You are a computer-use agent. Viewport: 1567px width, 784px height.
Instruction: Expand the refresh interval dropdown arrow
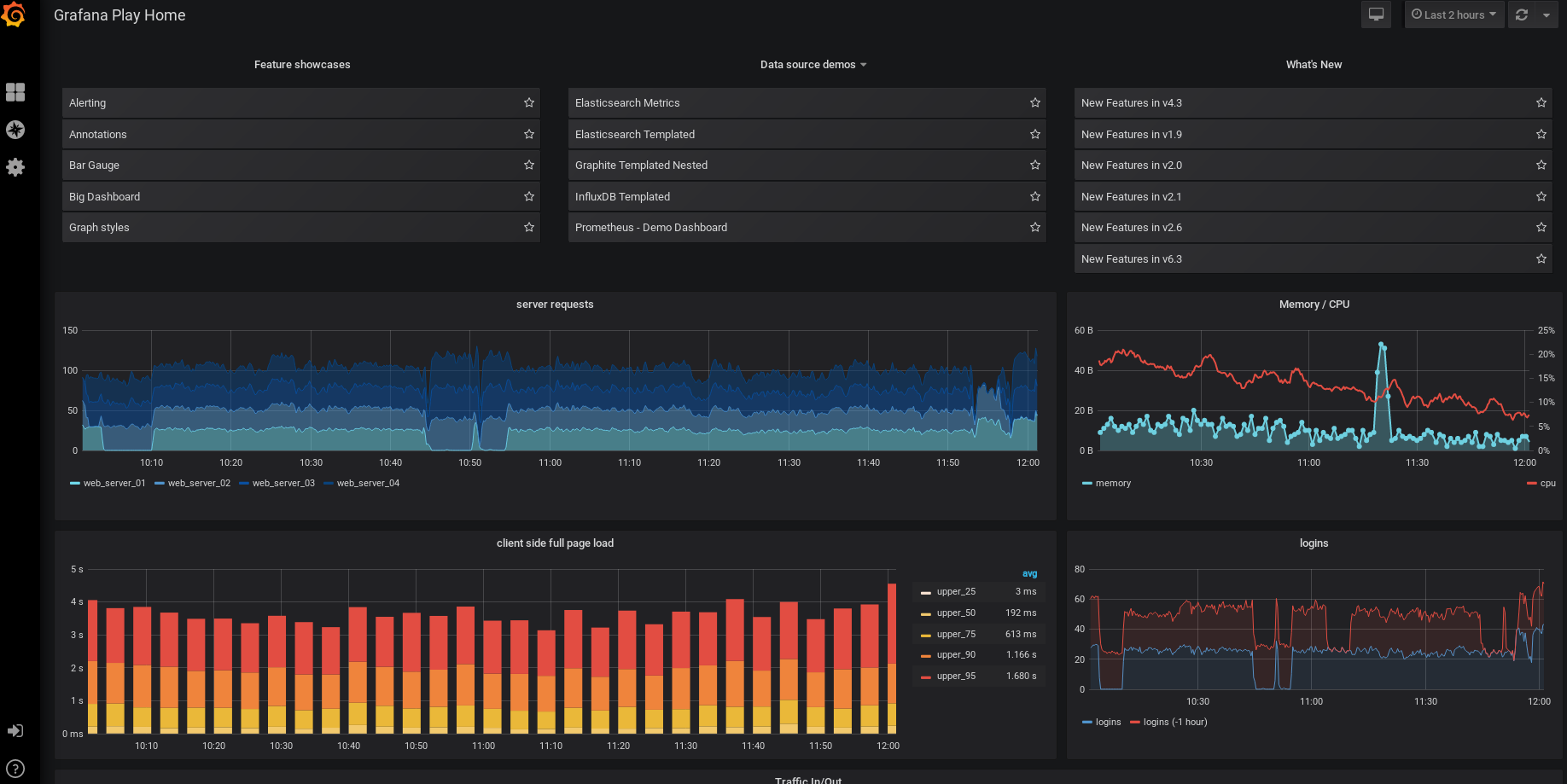tap(1547, 15)
